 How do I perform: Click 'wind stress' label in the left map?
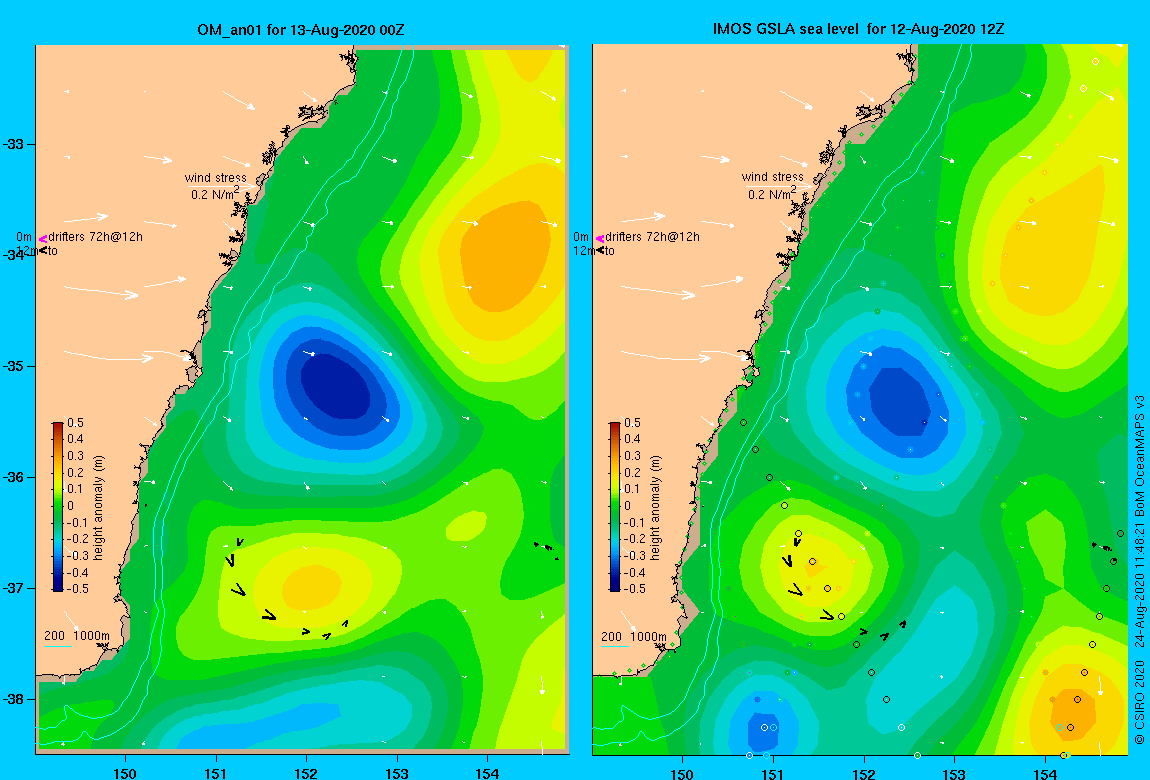pyautogui.click(x=216, y=177)
